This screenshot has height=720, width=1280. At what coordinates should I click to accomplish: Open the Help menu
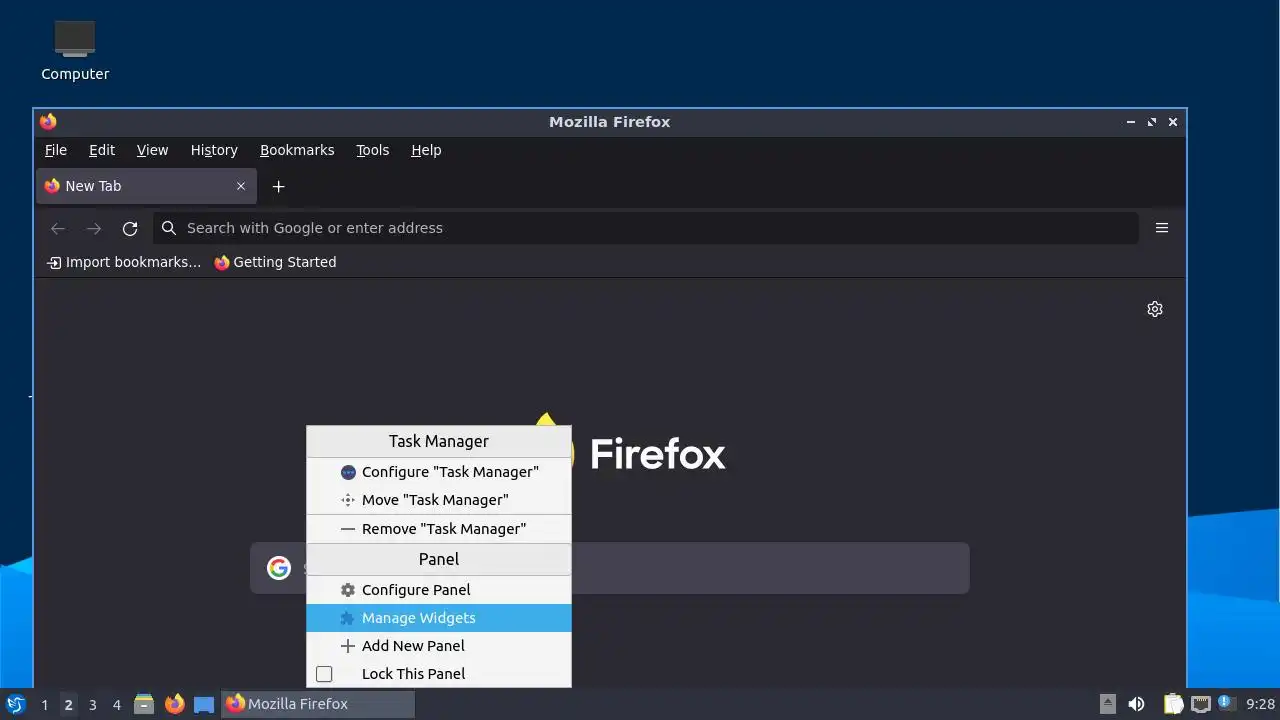click(426, 150)
